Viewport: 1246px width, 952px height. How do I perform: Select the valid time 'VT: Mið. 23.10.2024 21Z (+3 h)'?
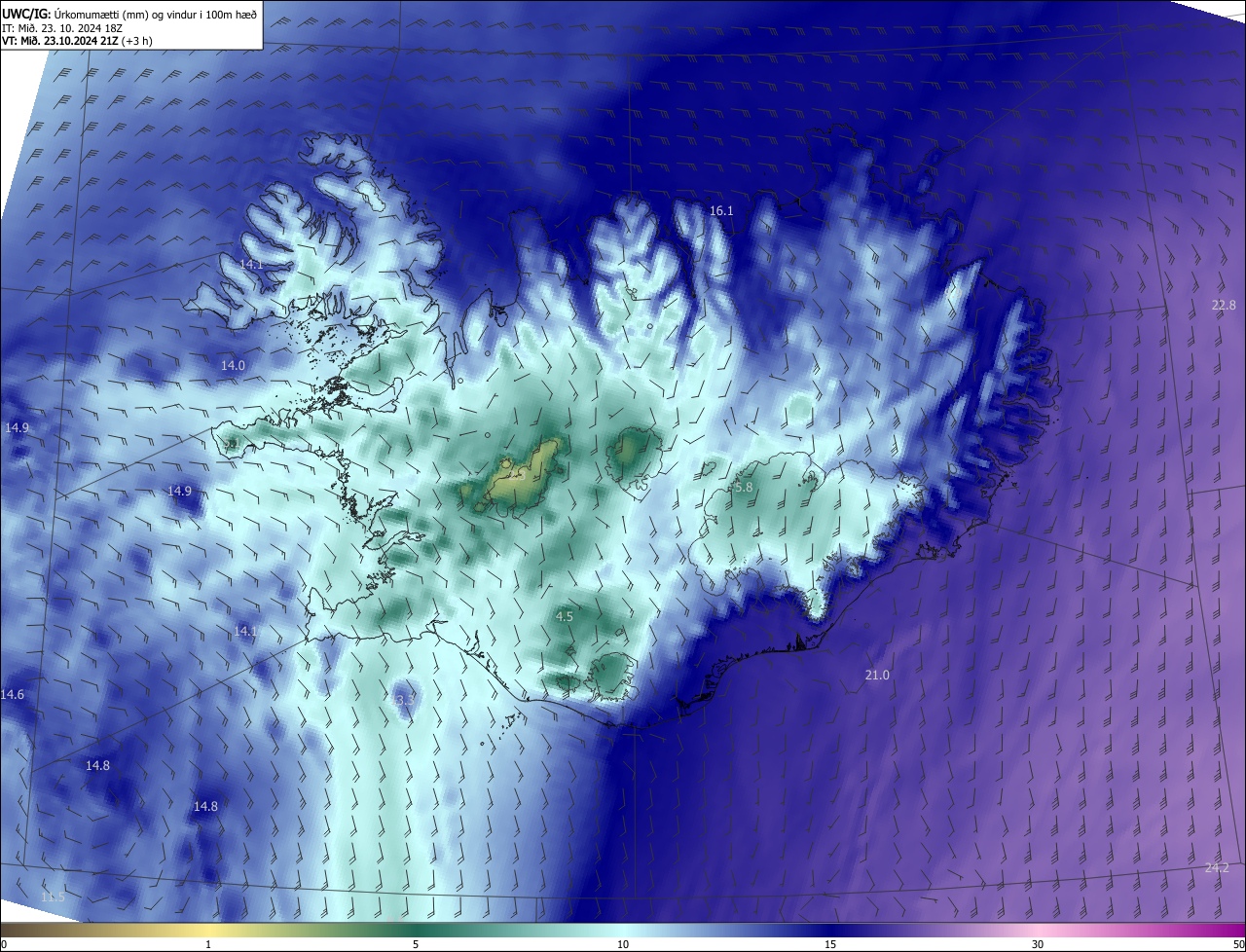pos(77,41)
